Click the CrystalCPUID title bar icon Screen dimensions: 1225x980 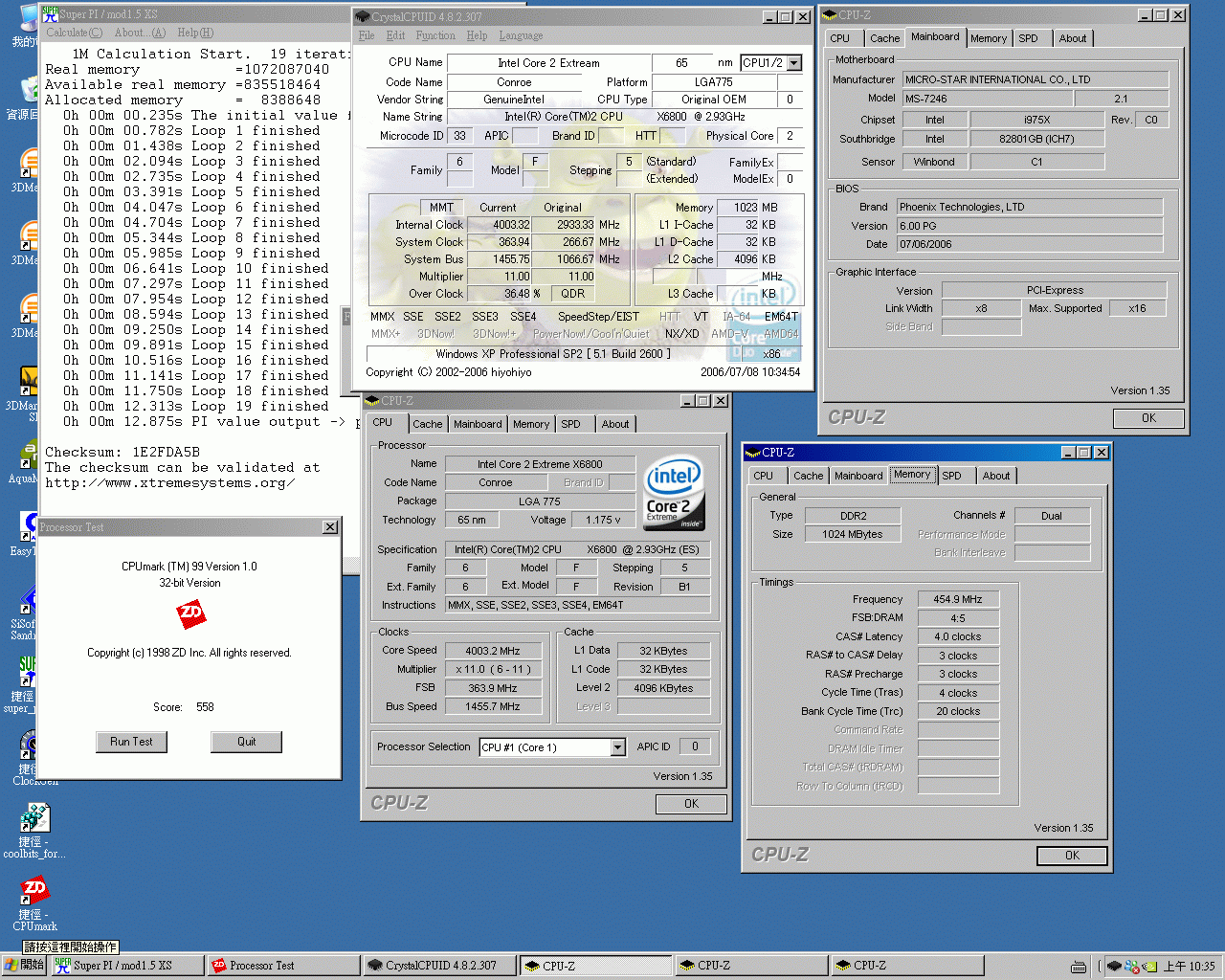point(362,17)
